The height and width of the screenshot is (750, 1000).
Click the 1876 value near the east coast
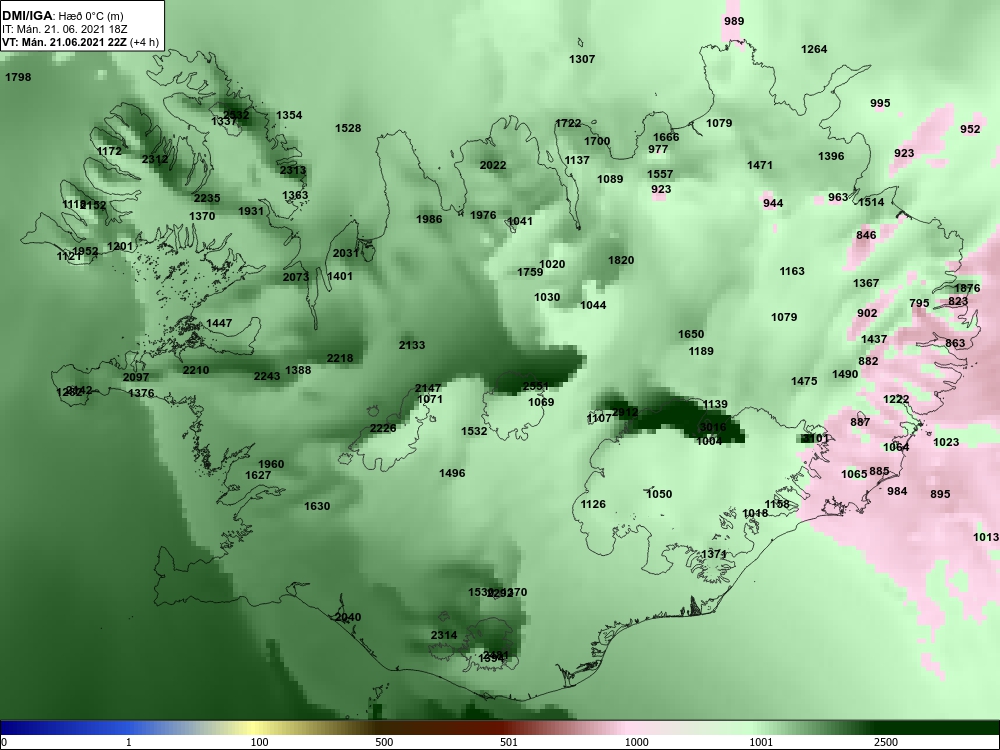tap(967, 288)
